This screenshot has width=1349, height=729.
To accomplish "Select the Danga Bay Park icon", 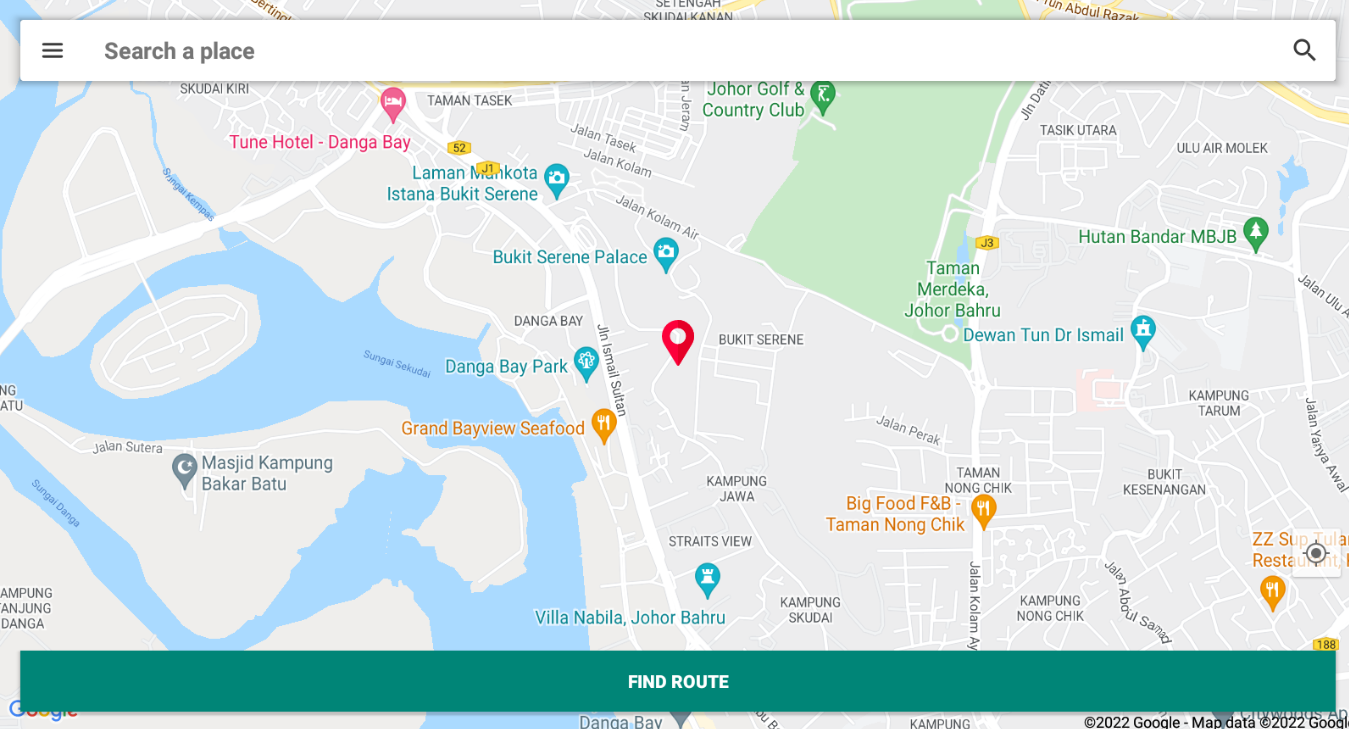I will coord(586,364).
